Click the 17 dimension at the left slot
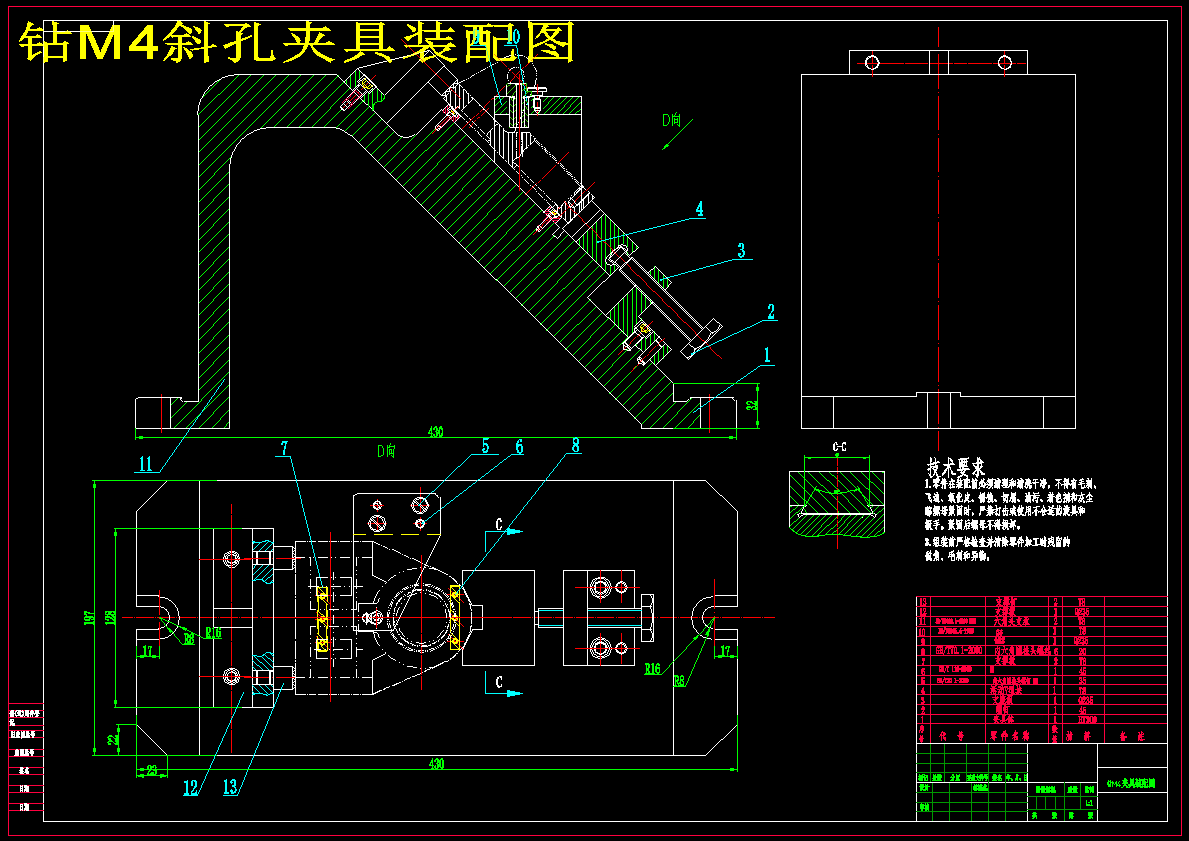The width and height of the screenshot is (1189, 841). click(148, 651)
